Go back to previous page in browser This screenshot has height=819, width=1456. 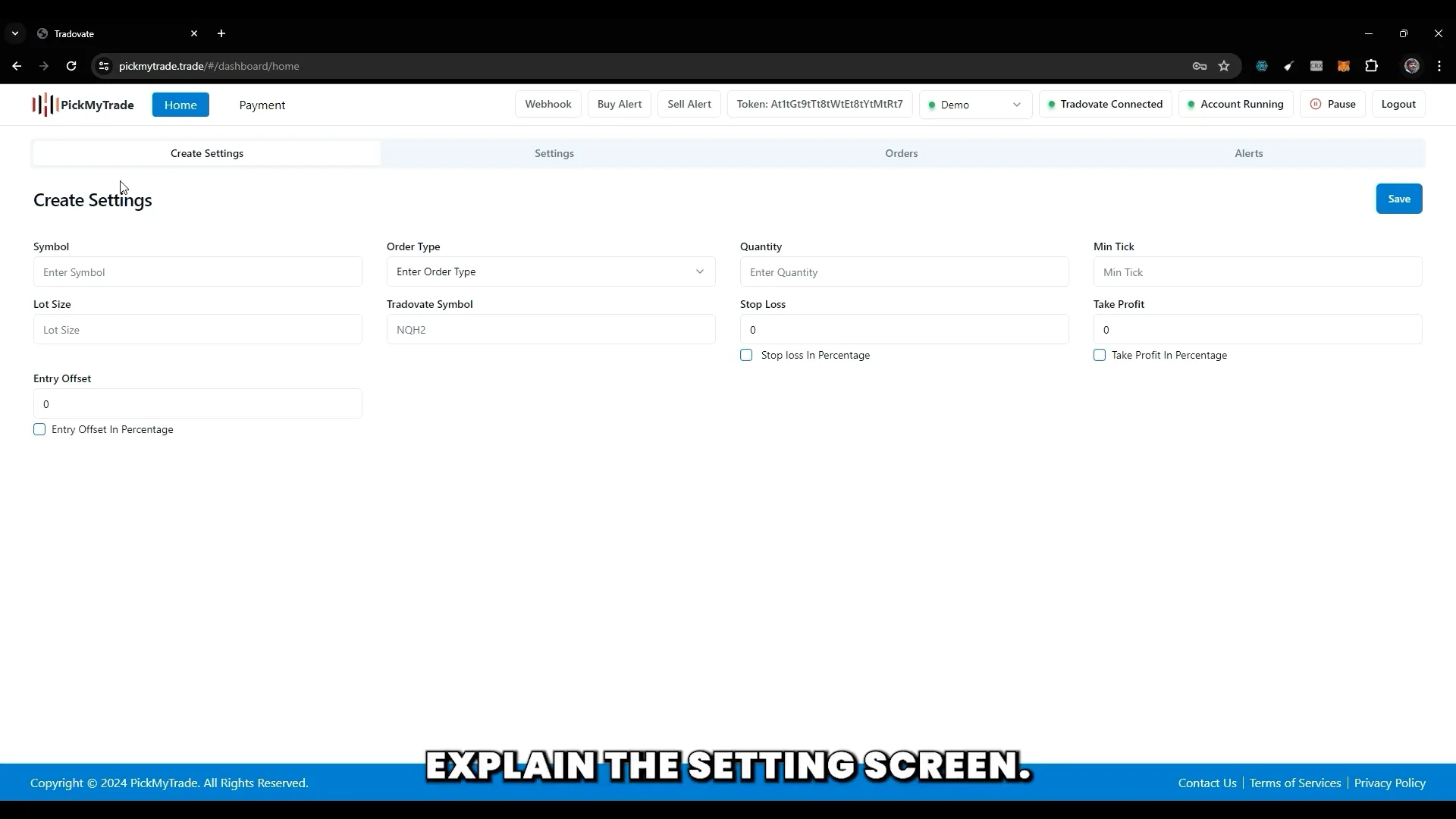17,66
